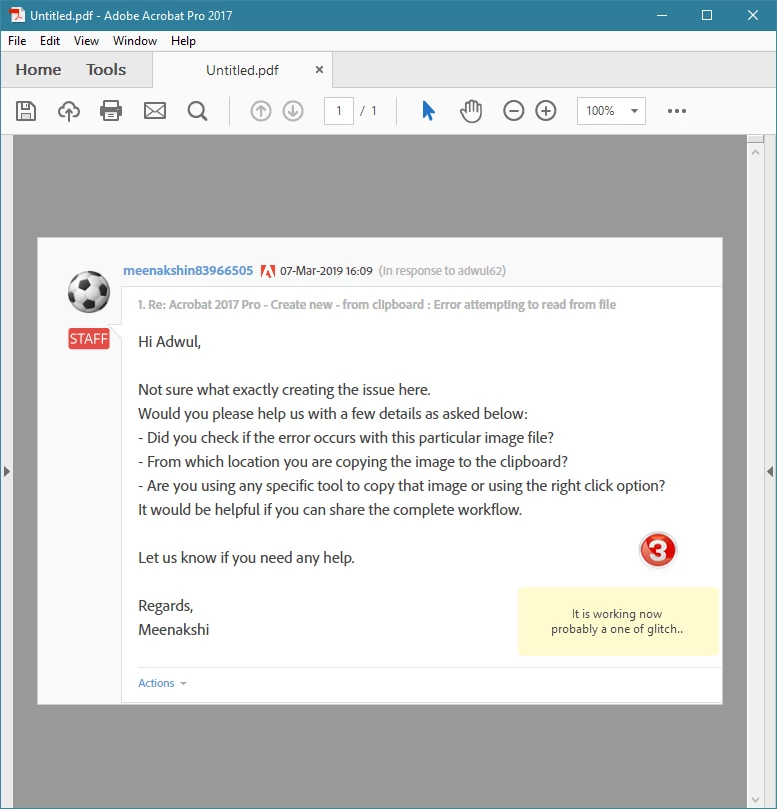Print the document with the printer icon
The width and height of the screenshot is (777, 809).
click(x=111, y=111)
